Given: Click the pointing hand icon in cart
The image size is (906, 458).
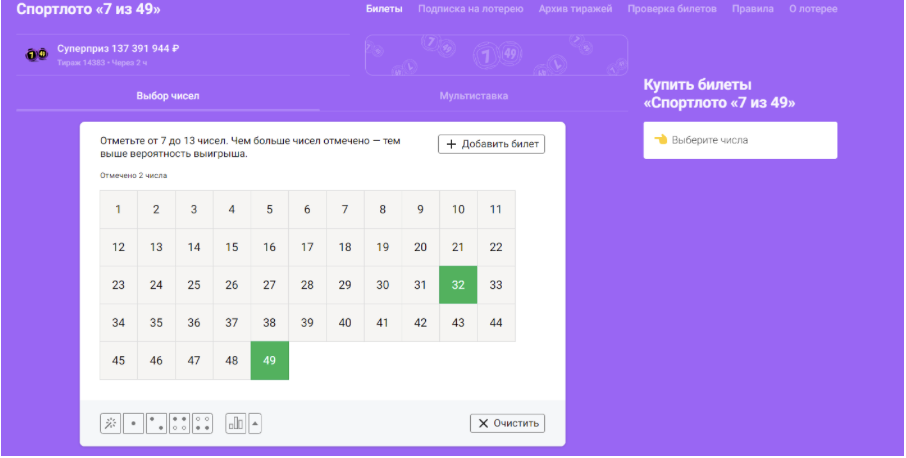Looking at the screenshot, I should pyautogui.click(x=660, y=140).
